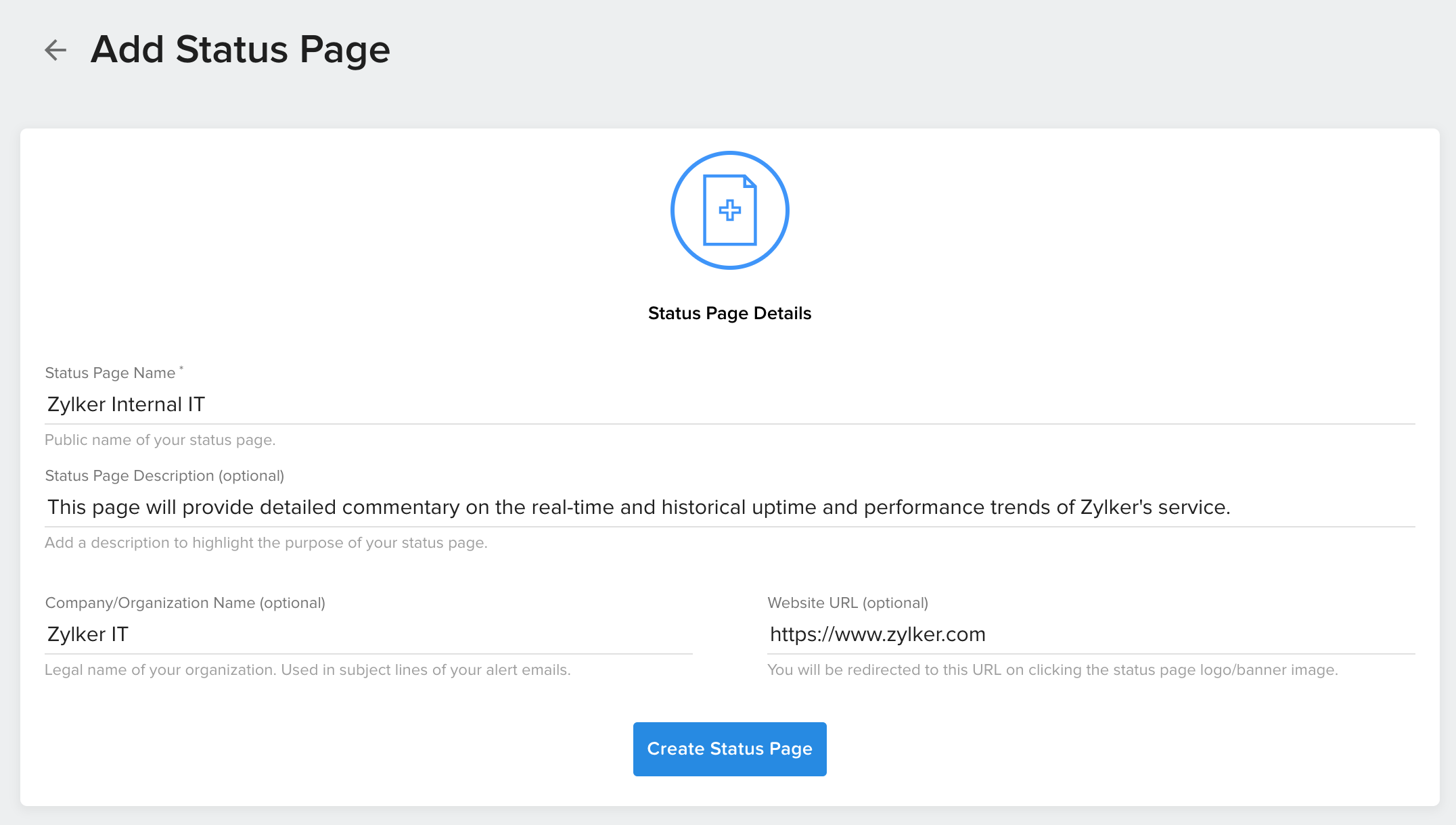The image size is (1456, 825).
Task: Click the Status Page Description (optional) label
Action: (x=164, y=475)
